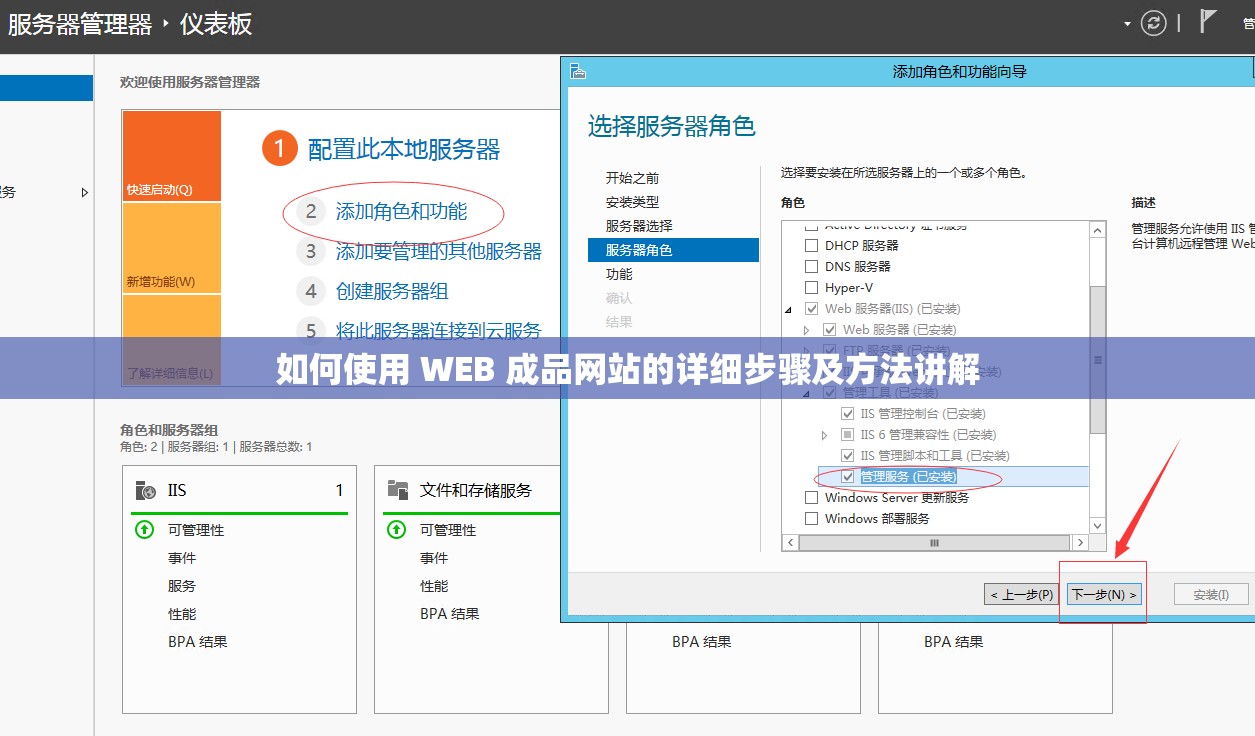The image size is (1255, 736).
Task: Open the notifications flag icon
Action: coord(1209,22)
